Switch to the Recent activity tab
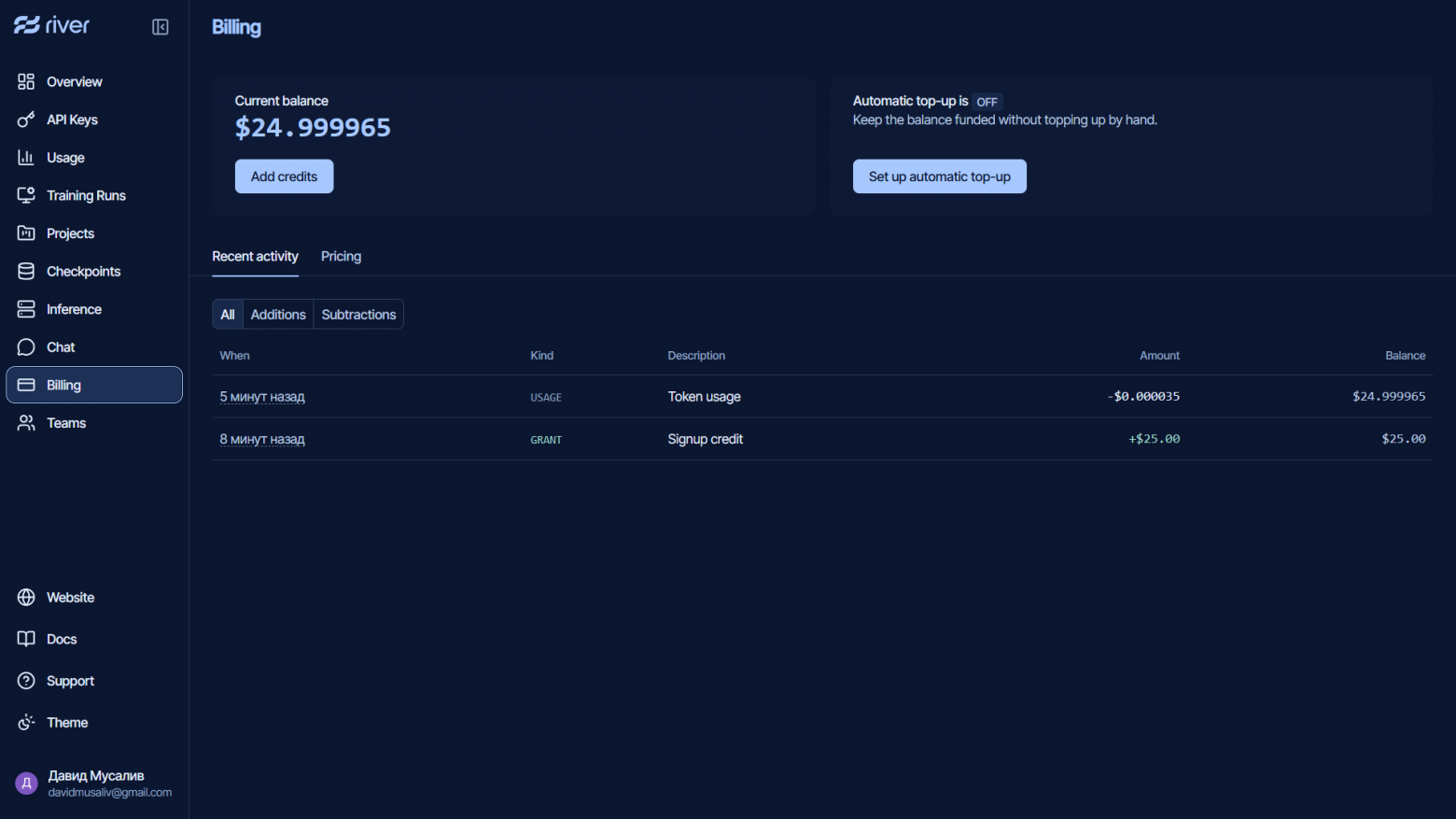The width and height of the screenshot is (1456, 819). point(255,256)
